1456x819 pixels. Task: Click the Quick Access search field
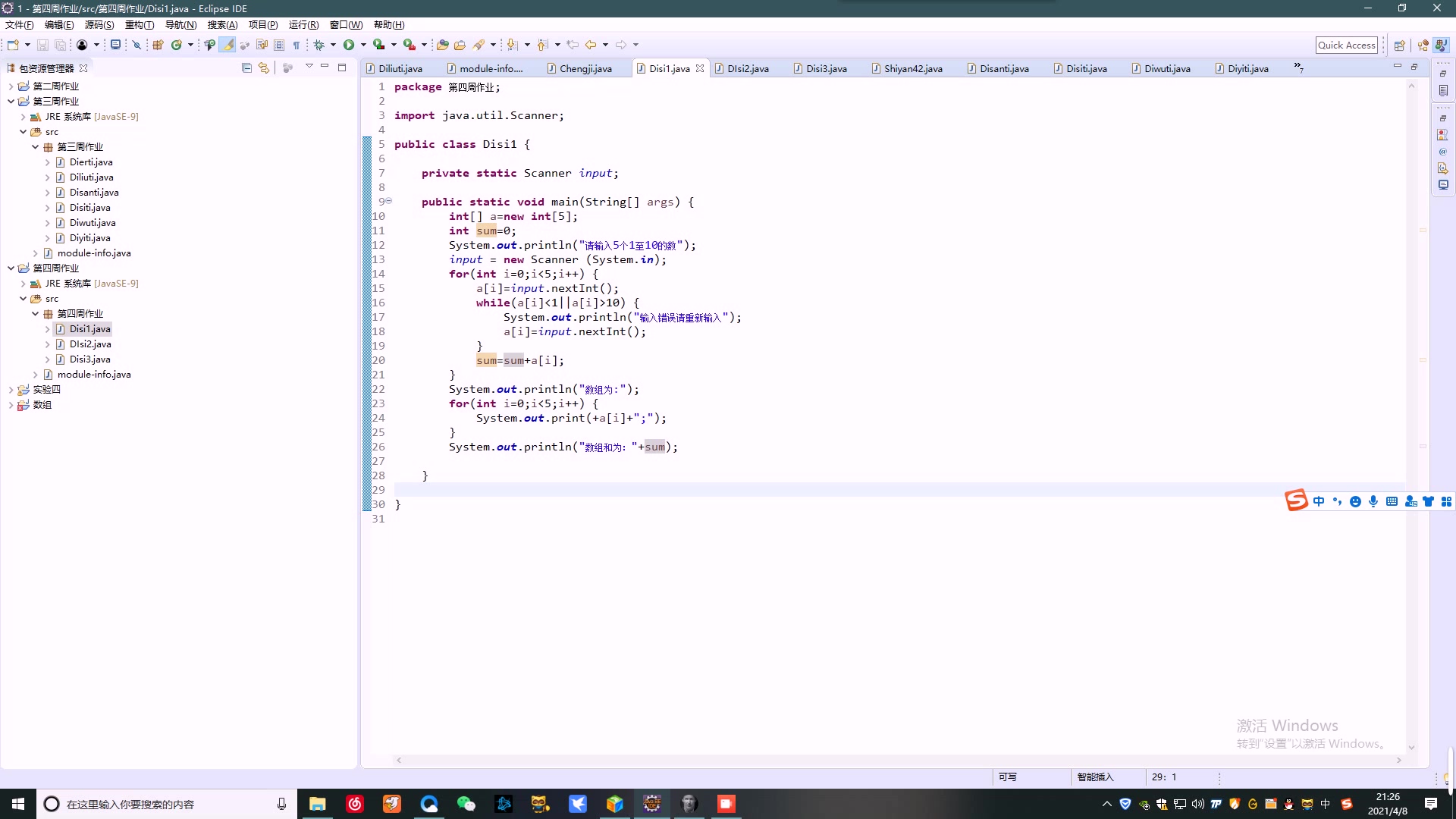pos(1346,45)
